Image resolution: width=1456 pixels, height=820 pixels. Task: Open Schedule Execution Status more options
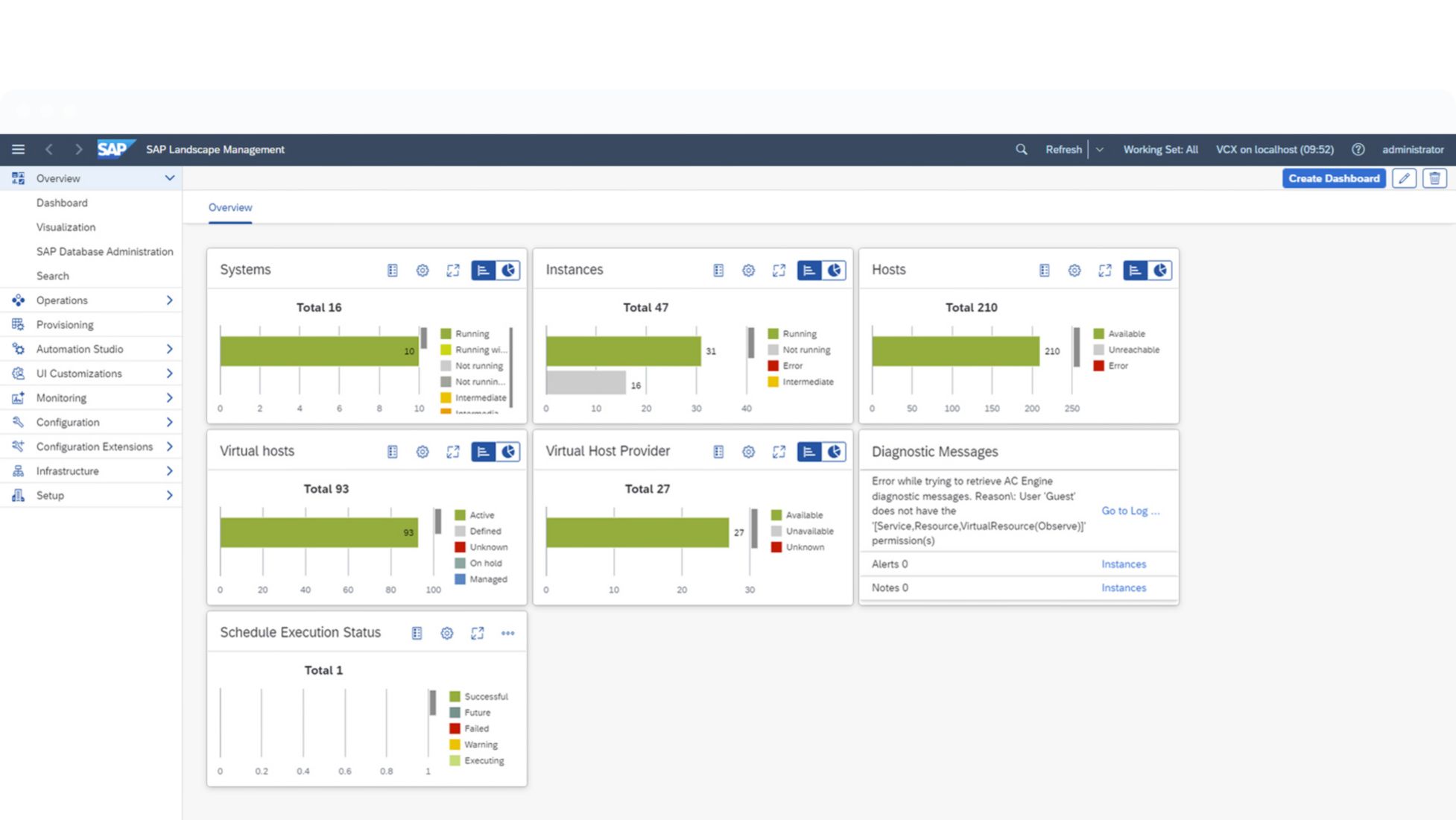click(507, 633)
